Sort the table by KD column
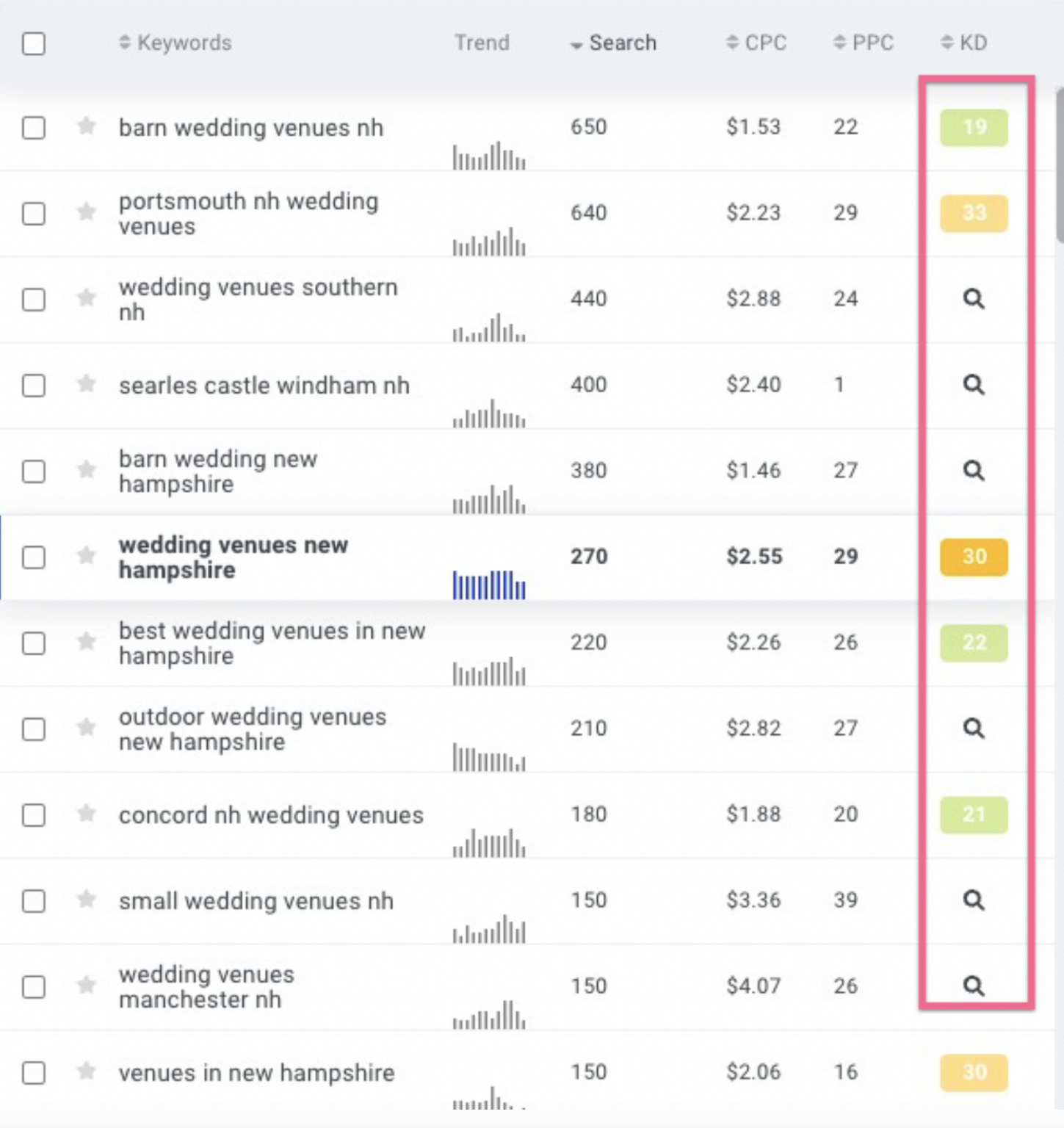This screenshot has width=1064, height=1128. point(964,43)
